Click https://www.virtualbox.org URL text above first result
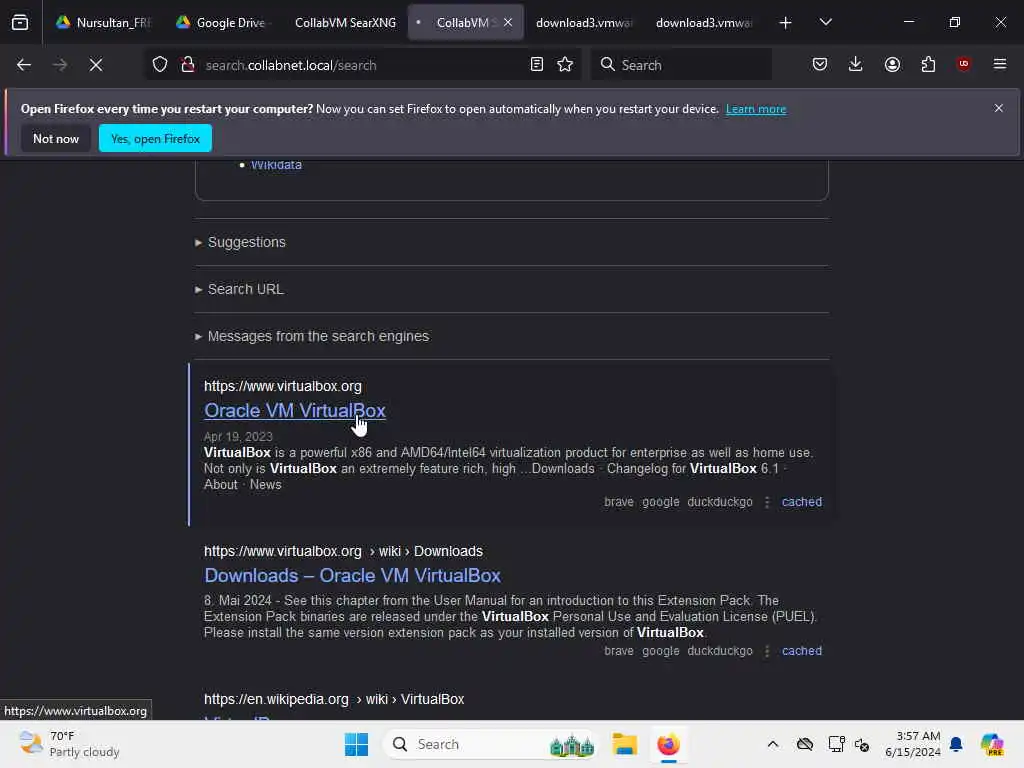 [x=282, y=386]
